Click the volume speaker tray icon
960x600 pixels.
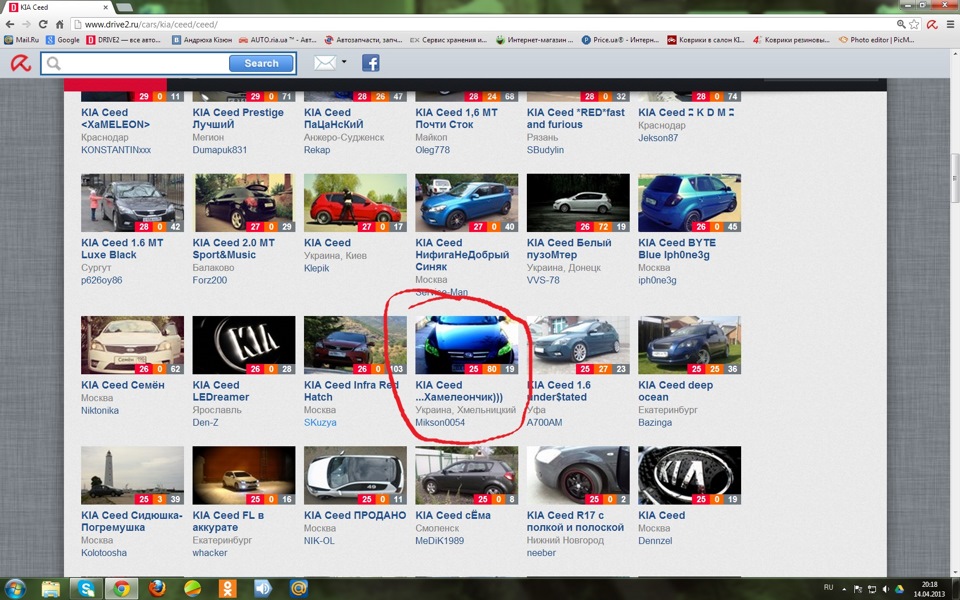(x=885, y=589)
